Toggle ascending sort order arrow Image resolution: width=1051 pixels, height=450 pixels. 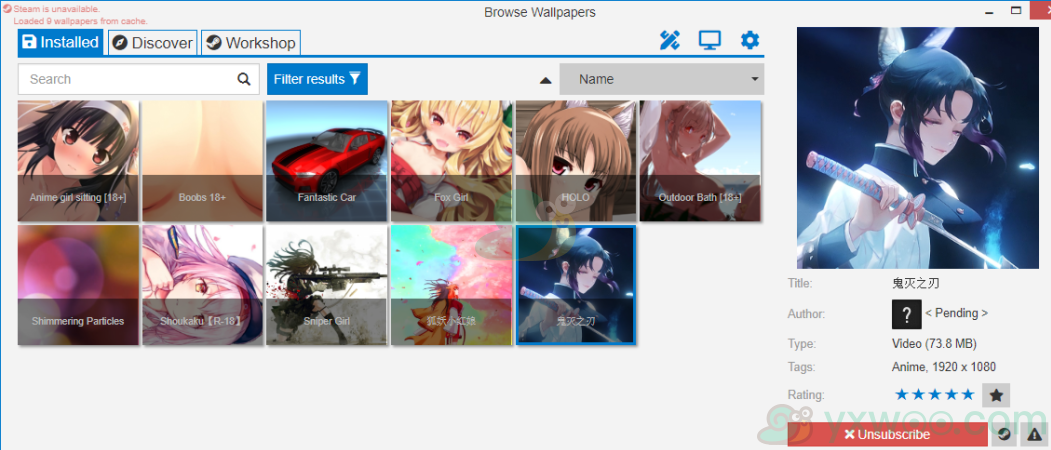point(546,80)
